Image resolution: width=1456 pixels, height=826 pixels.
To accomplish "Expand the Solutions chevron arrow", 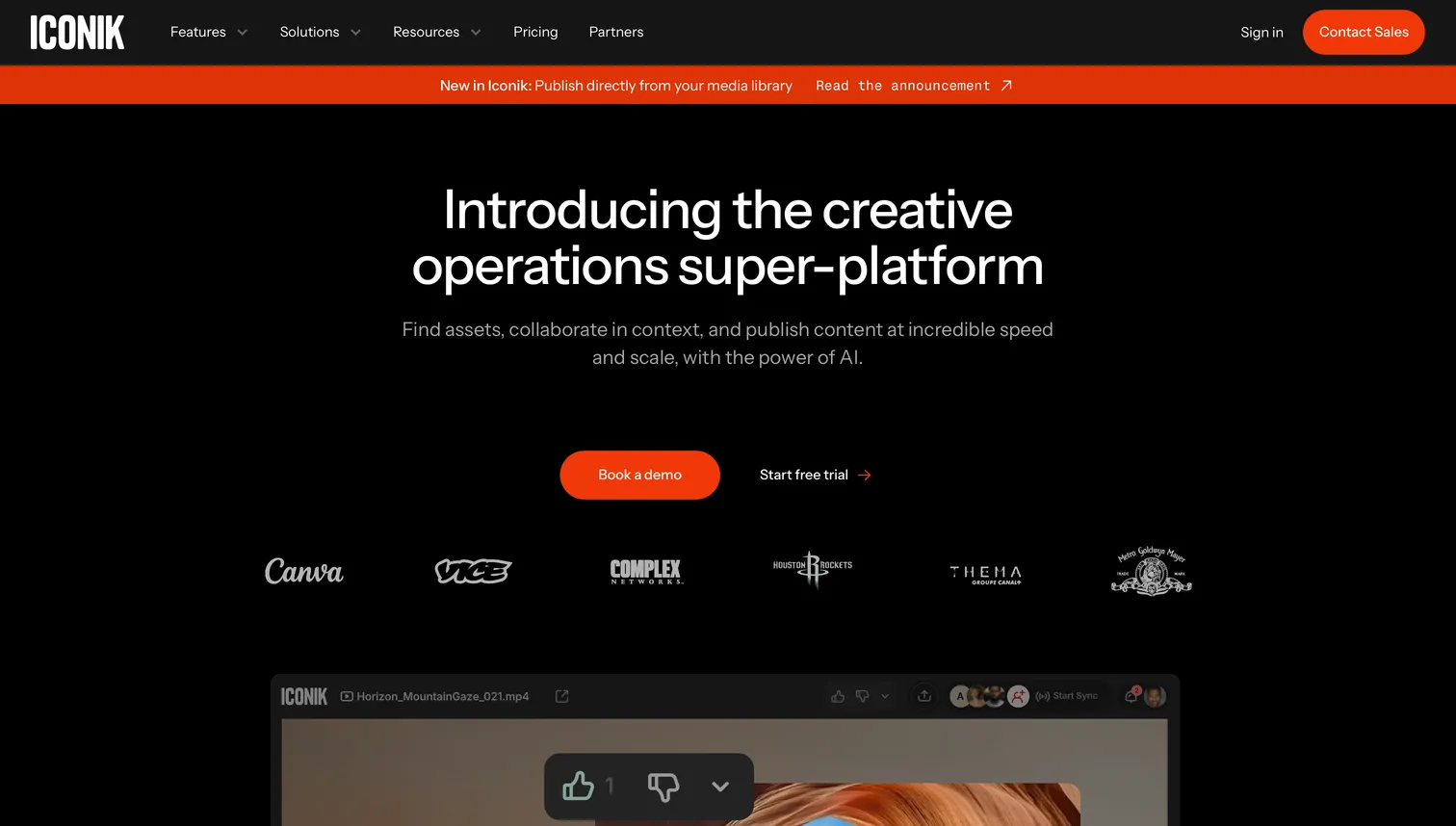I will coord(355,33).
